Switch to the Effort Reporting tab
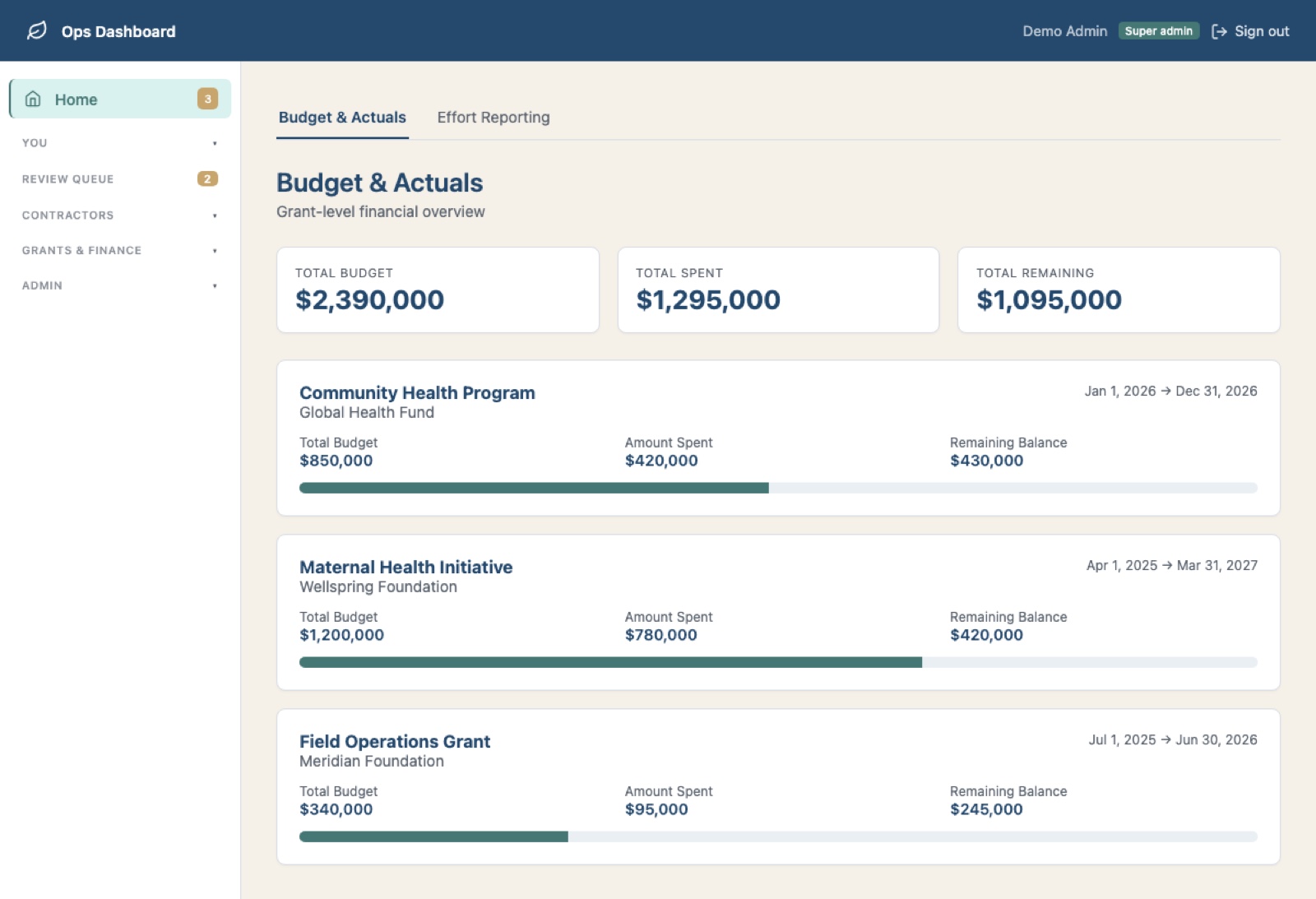 (x=493, y=118)
